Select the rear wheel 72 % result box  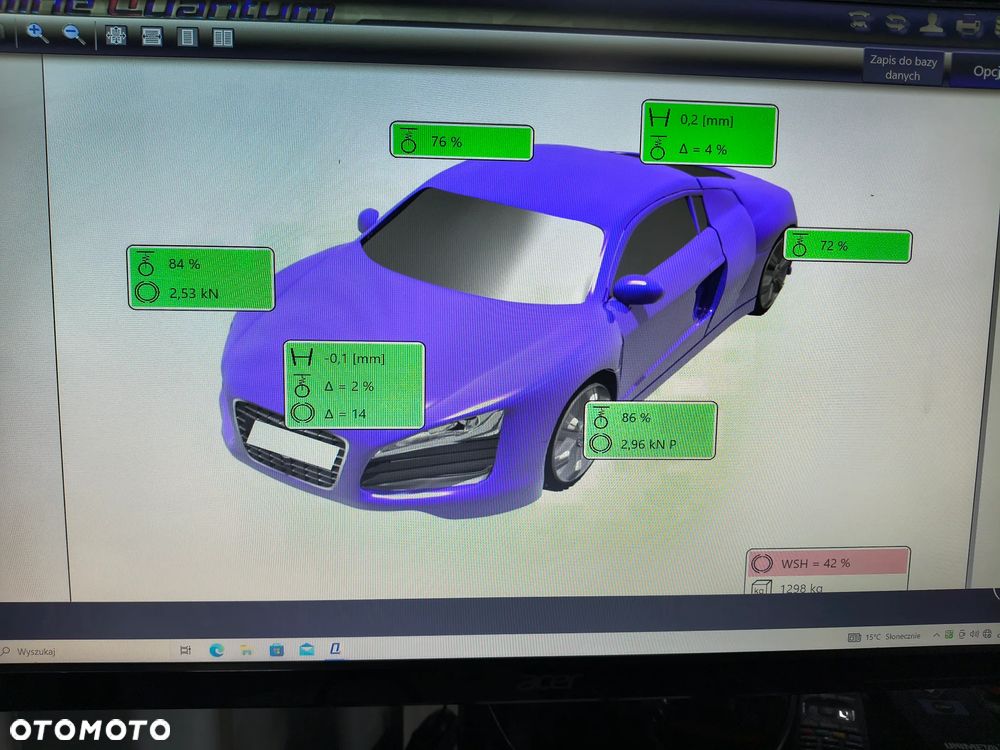pos(847,246)
